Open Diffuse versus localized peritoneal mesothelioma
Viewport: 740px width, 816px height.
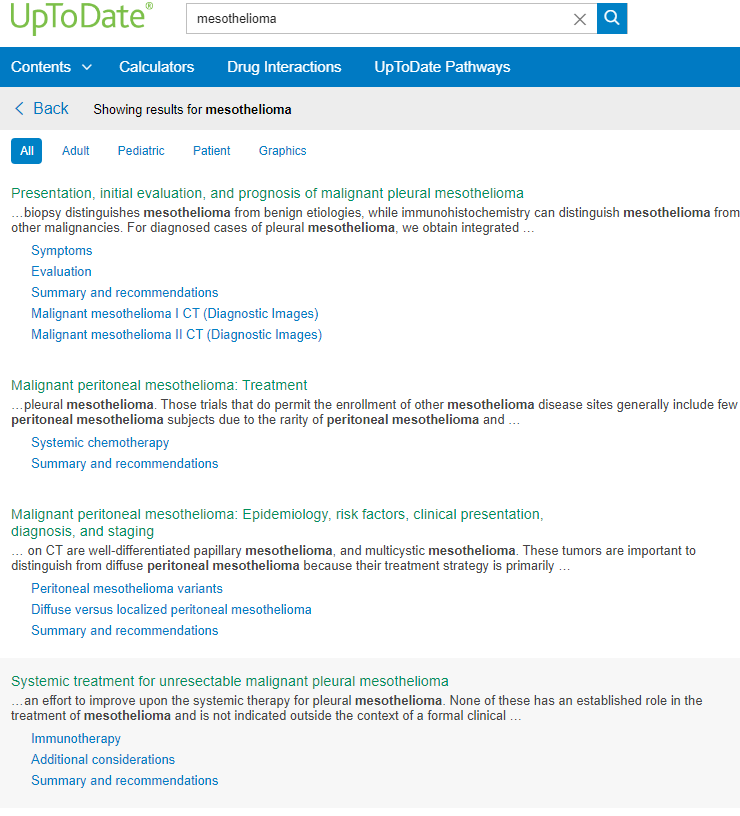pyautogui.click(x=171, y=609)
